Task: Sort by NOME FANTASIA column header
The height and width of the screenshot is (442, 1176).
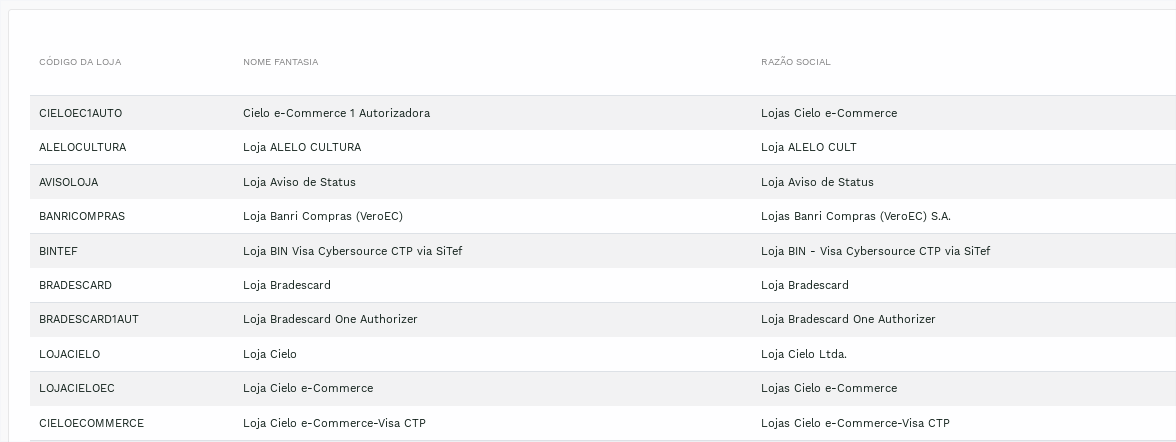Action: [280, 62]
